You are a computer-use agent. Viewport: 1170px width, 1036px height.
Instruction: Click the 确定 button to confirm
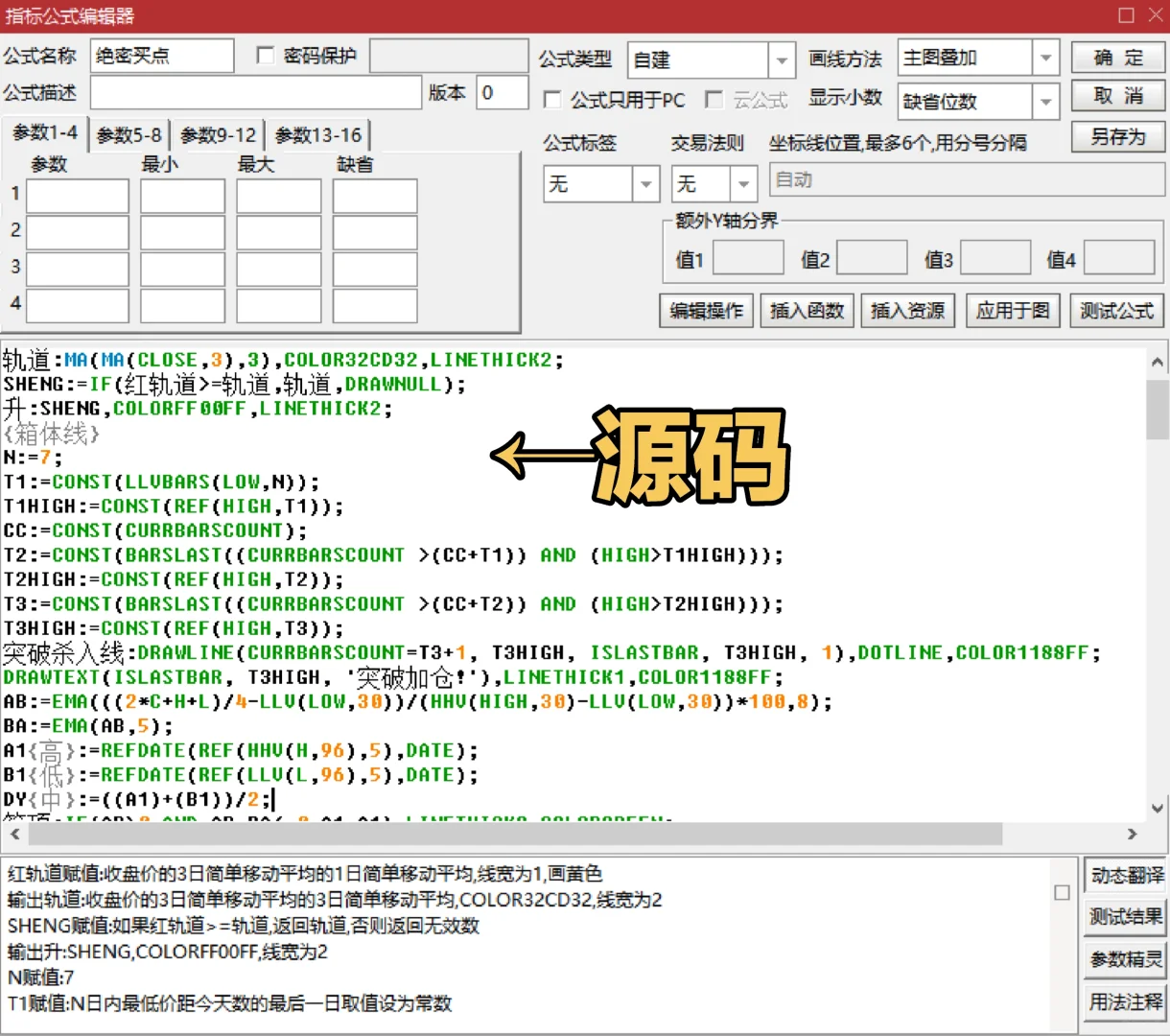pos(1116,58)
